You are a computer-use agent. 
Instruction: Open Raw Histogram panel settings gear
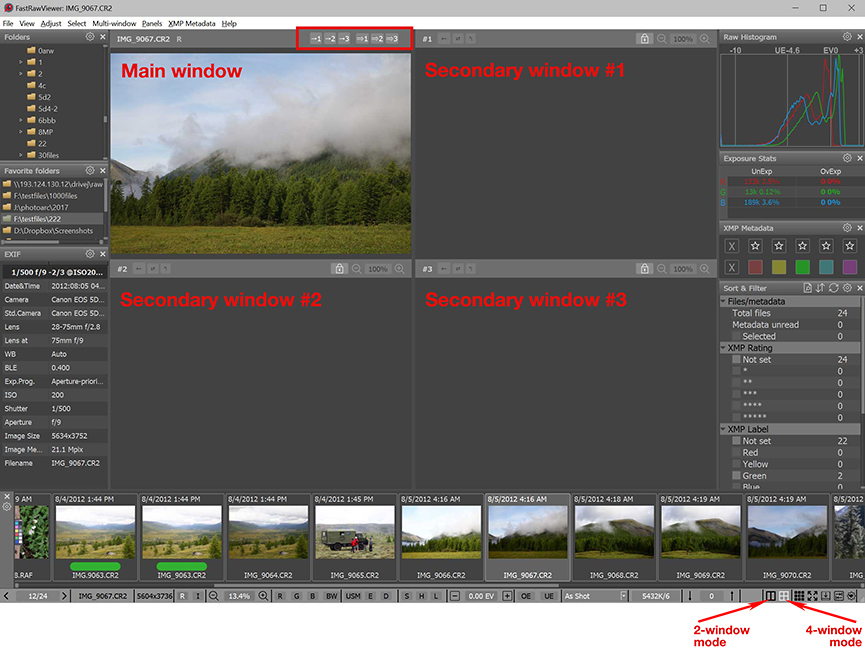[x=847, y=37]
